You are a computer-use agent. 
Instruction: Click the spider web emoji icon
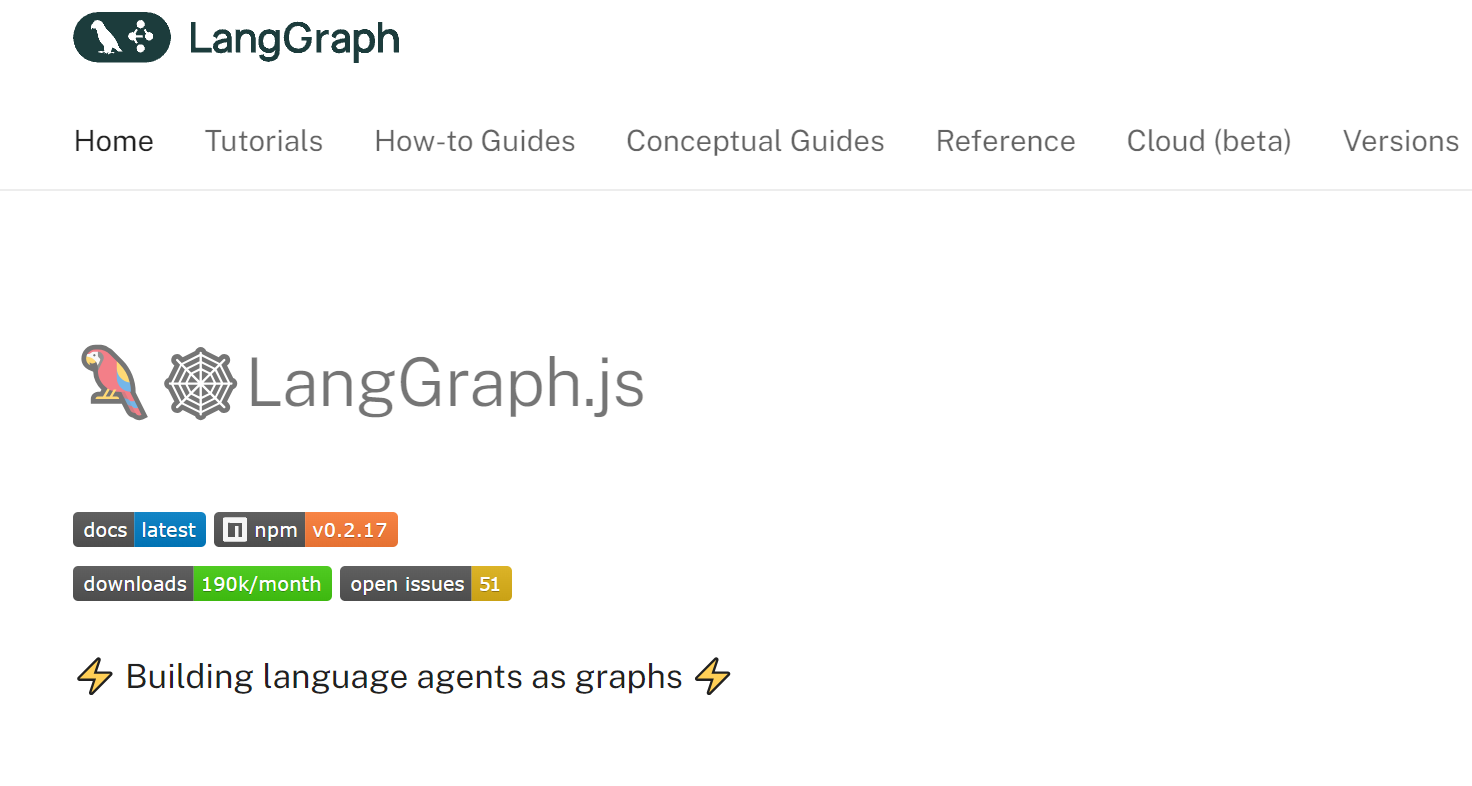pyautogui.click(x=200, y=383)
